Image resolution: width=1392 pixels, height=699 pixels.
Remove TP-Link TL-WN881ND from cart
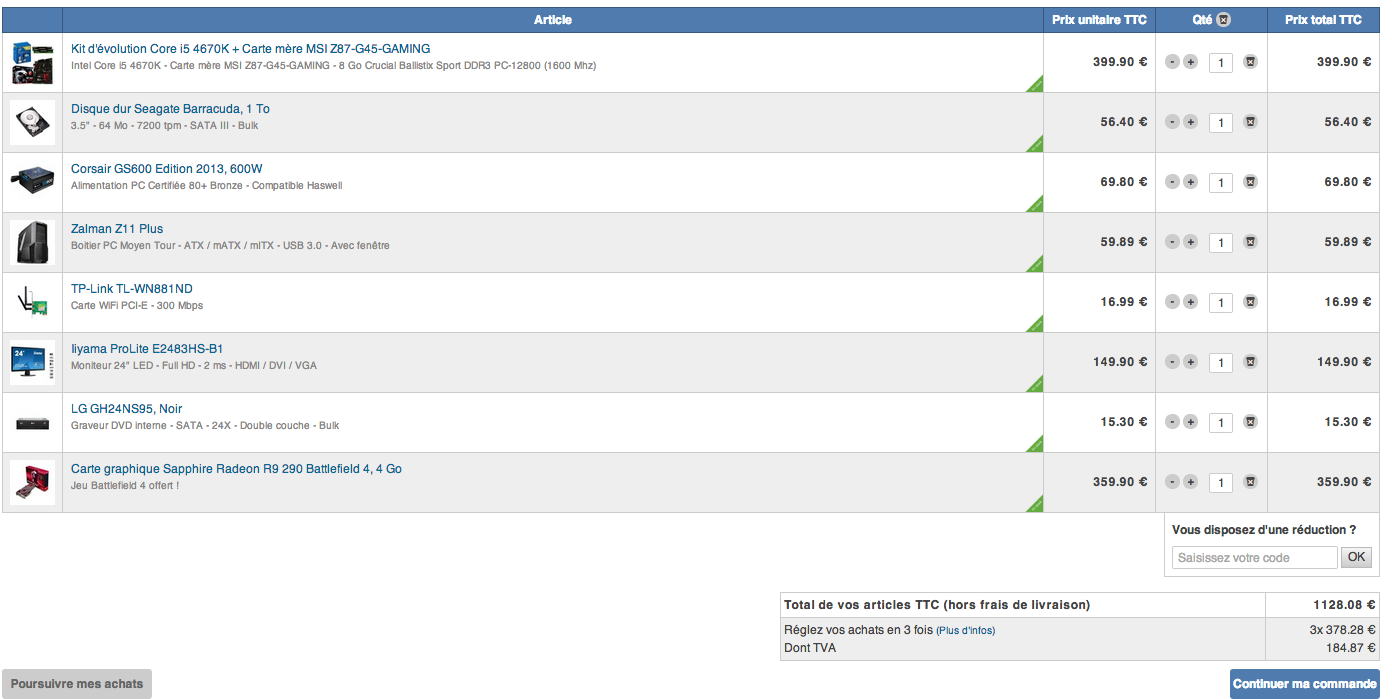tap(1250, 302)
